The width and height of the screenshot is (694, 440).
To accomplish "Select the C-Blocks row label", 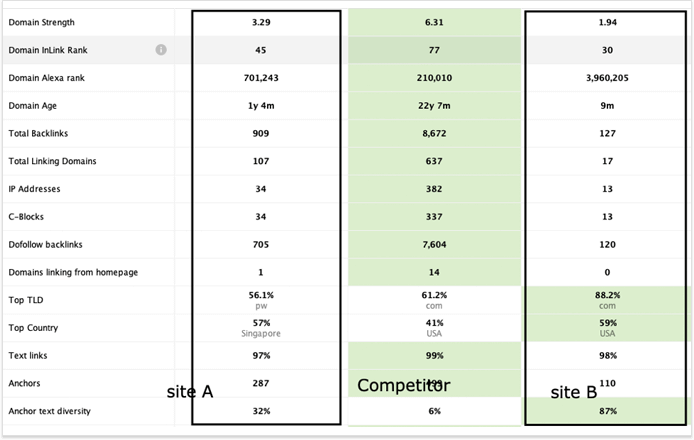I will point(29,216).
